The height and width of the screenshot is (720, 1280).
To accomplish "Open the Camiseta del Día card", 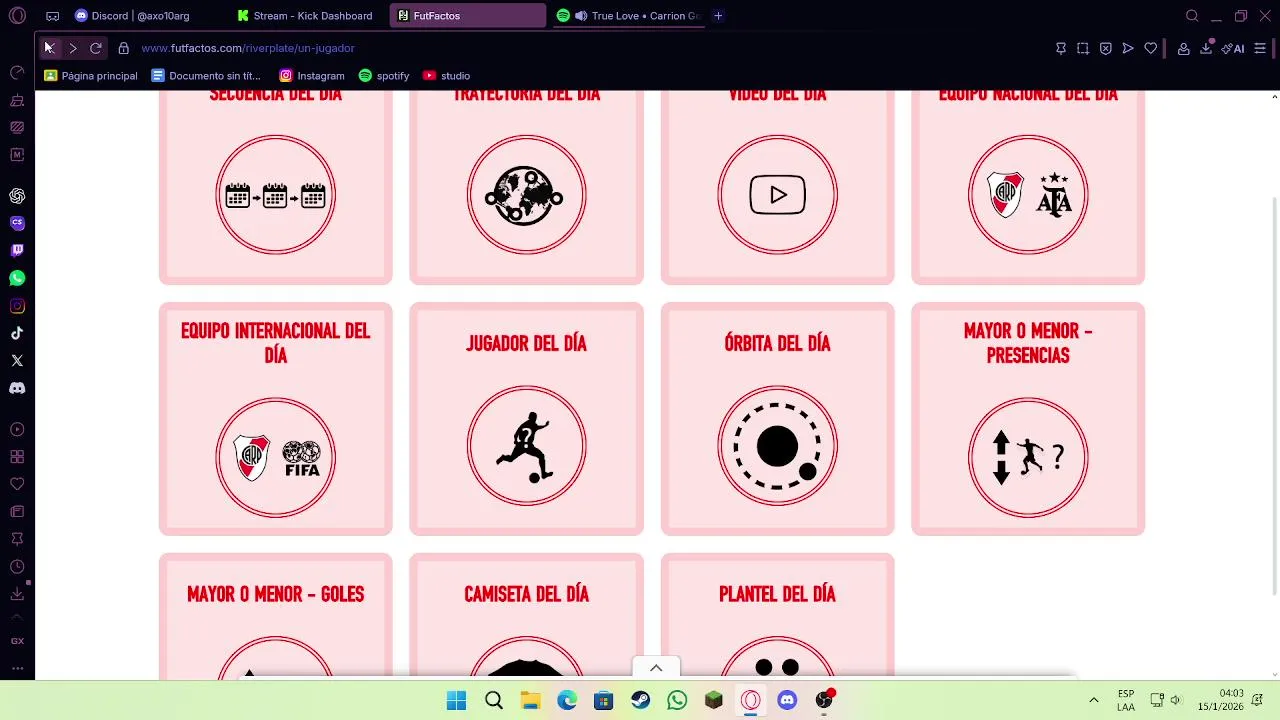I will click(526, 616).
